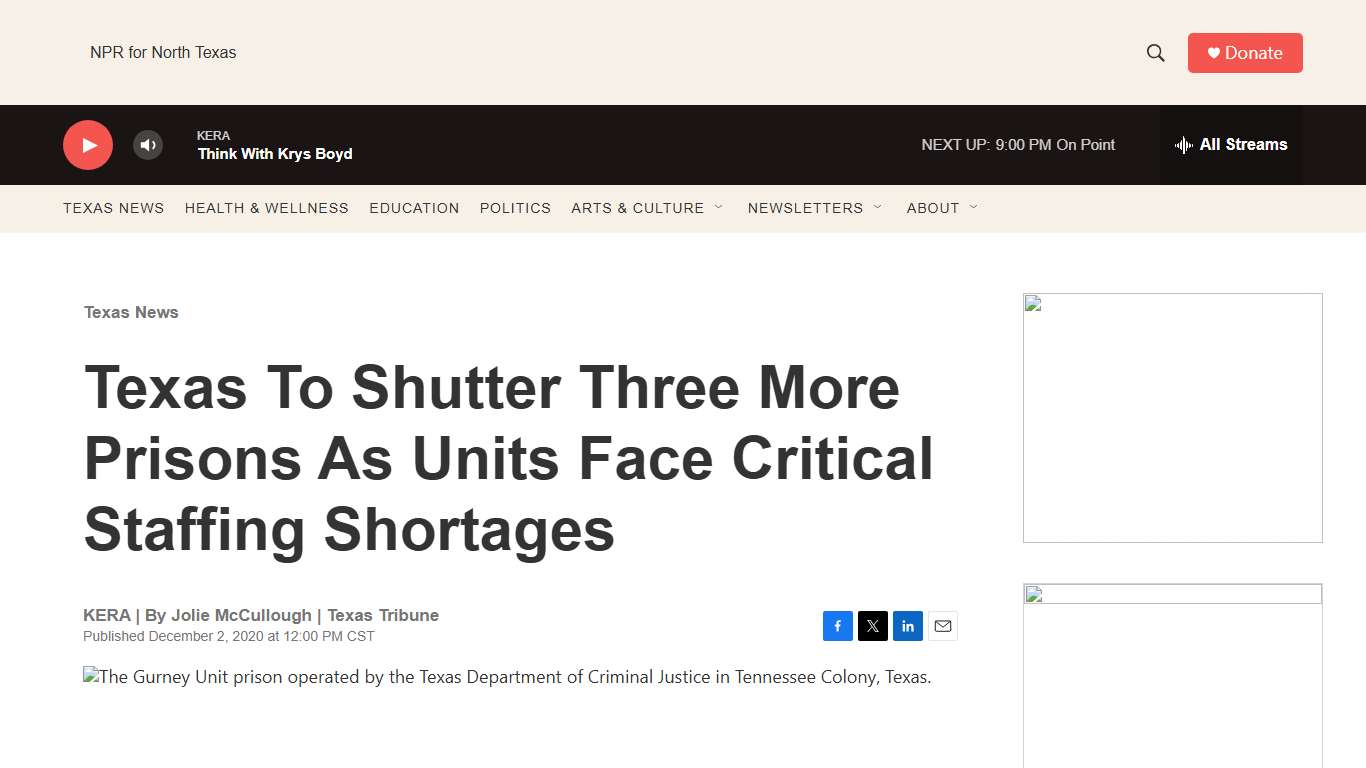The image size is (1366, 768).
Task: Visit the NPR for North Texas home link
Action: pyautogui.click(x=163, y=52)
